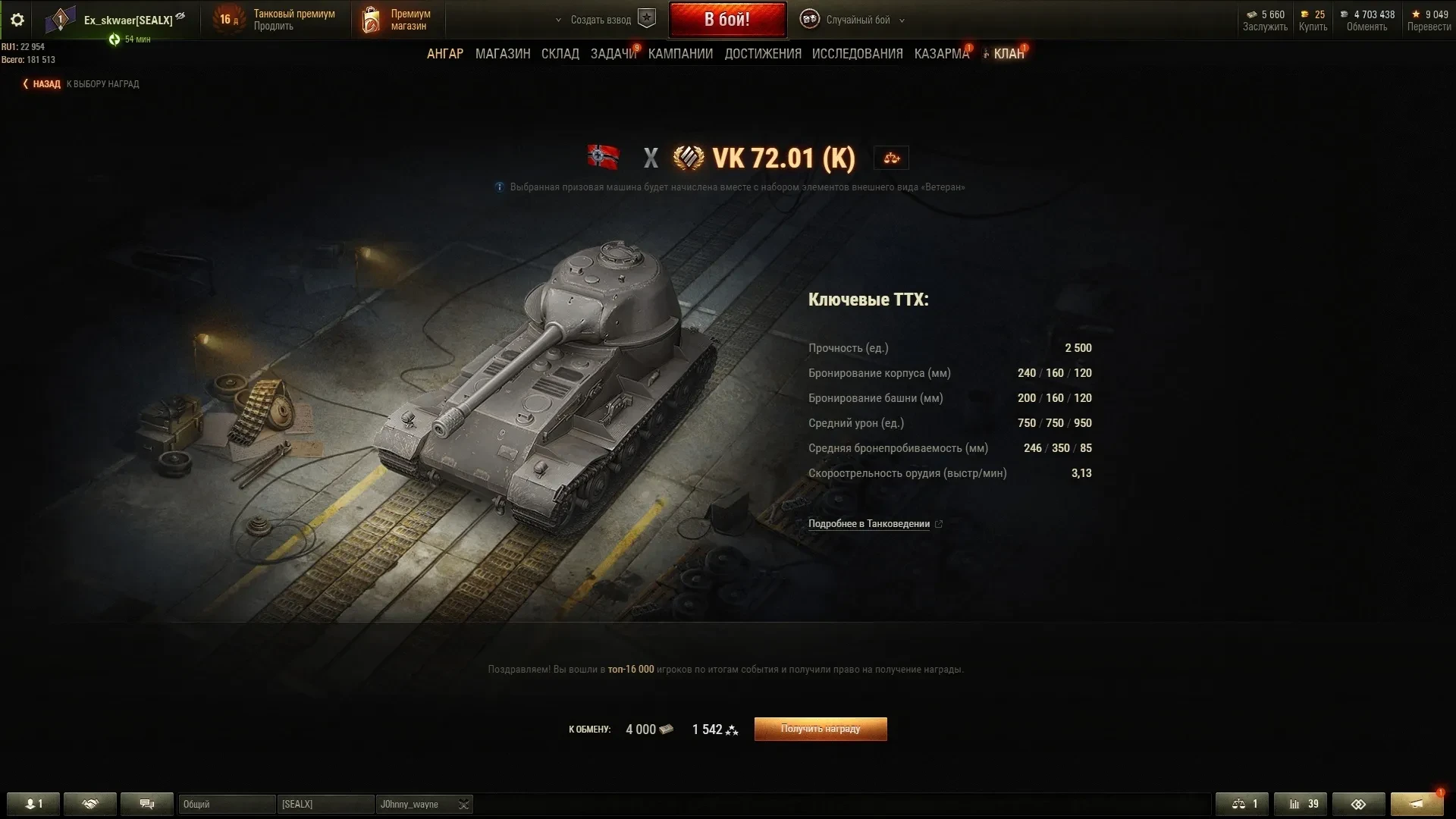Open the Премиум магазин shop icon

(371, 20)
